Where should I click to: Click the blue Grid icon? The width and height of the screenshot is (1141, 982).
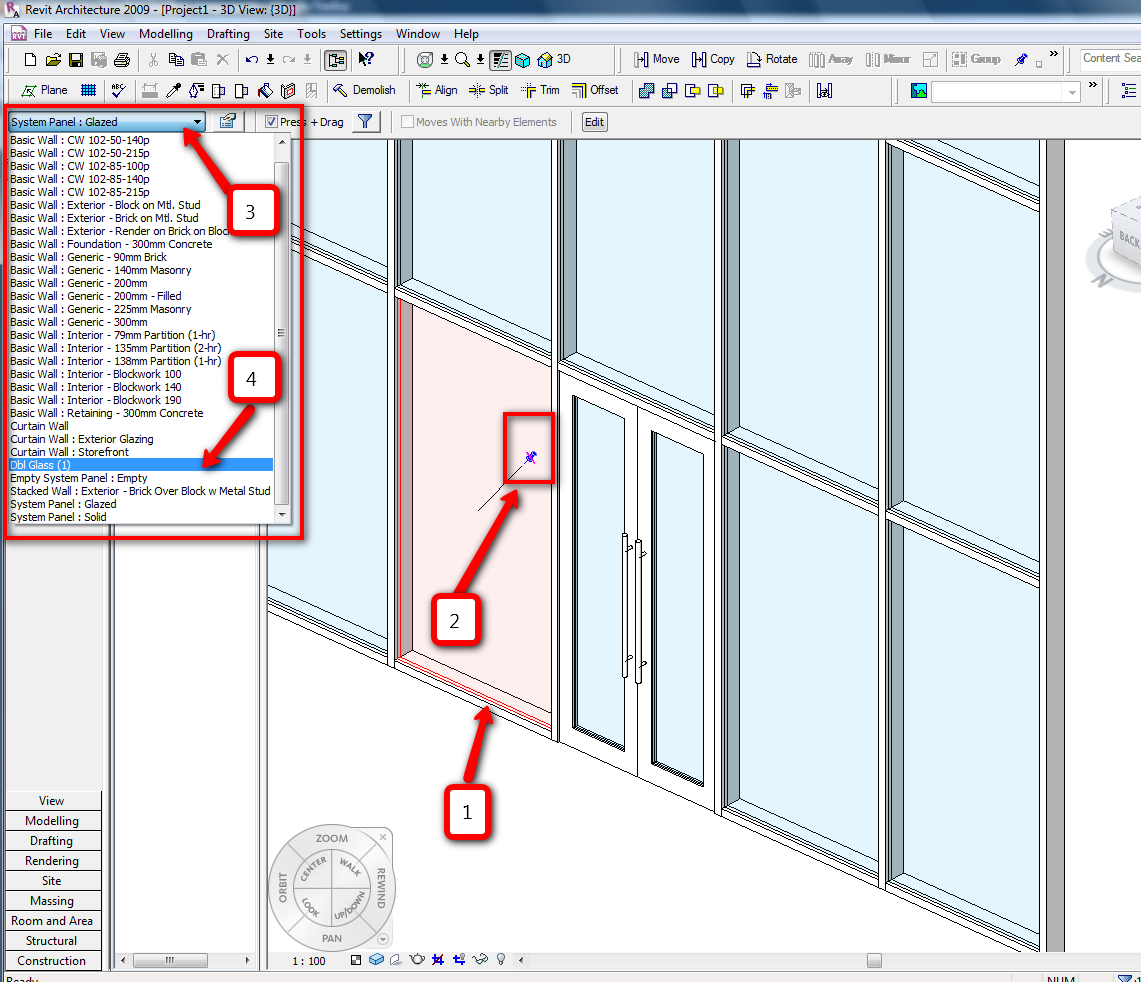(88, 90)
